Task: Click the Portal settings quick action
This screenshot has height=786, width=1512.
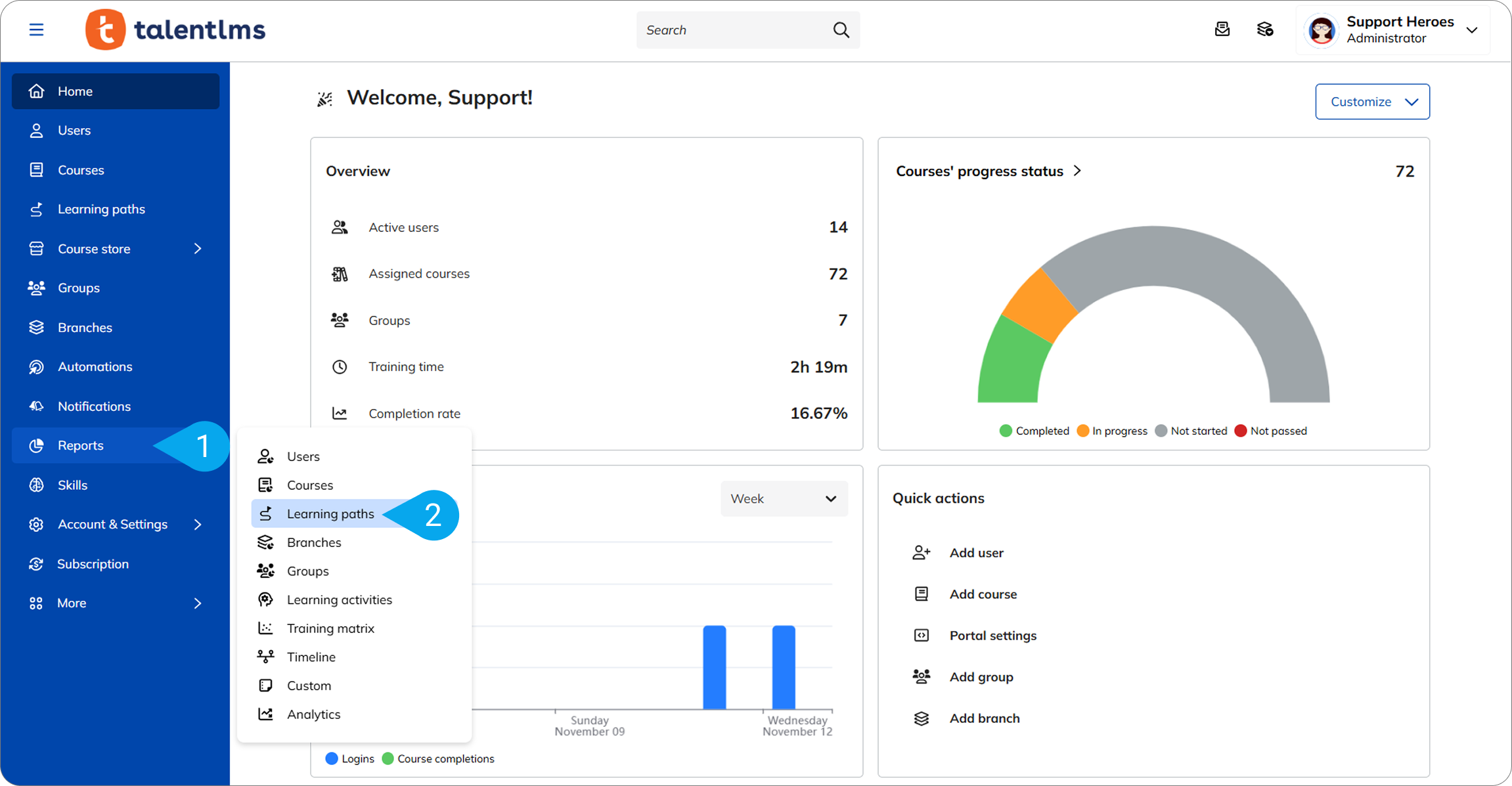Action: (992, 636)
